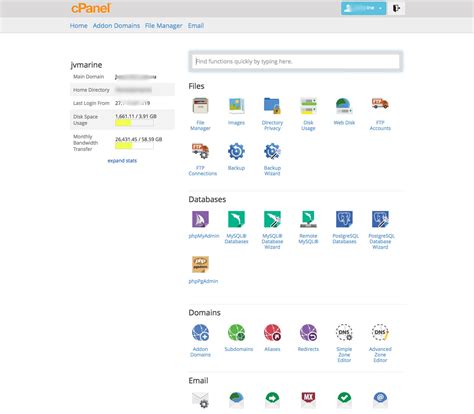Click the Disk Space Usage progress bar

pos(134,123)
